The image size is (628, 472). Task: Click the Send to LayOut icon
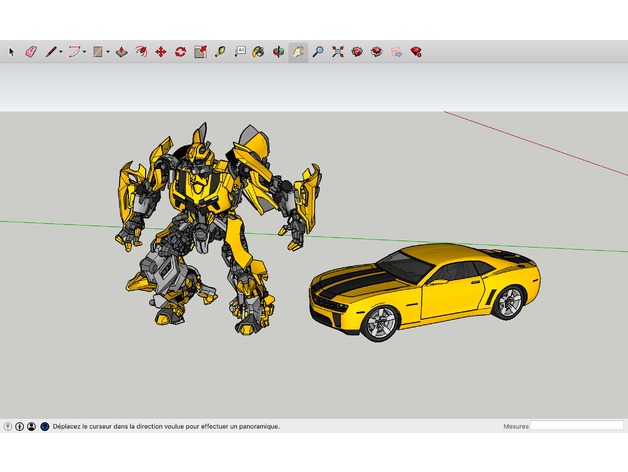pyautogui.click(x=396, y=52)
